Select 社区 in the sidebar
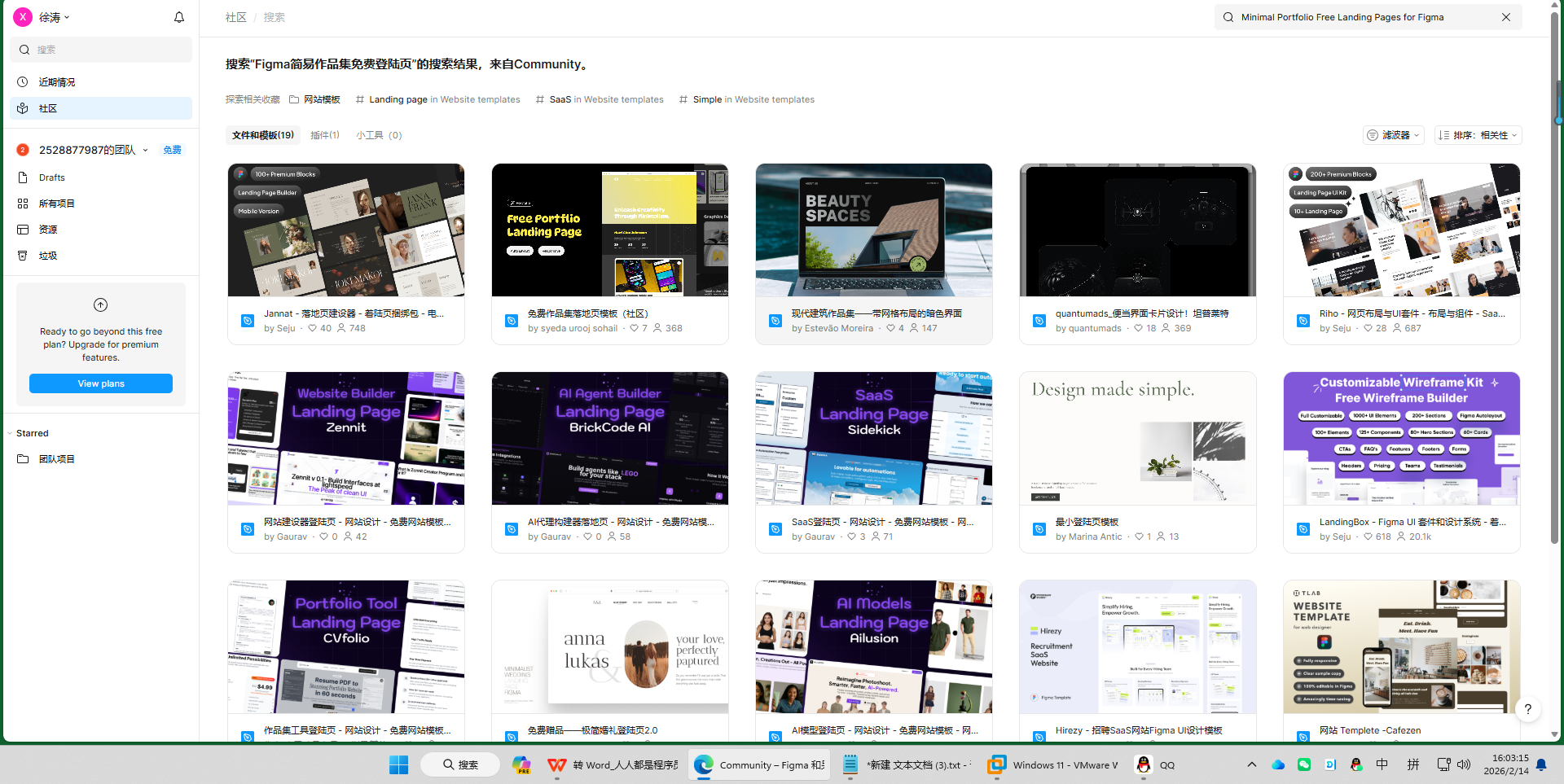The image size is (1564, 784). click(x=101, y=108)
